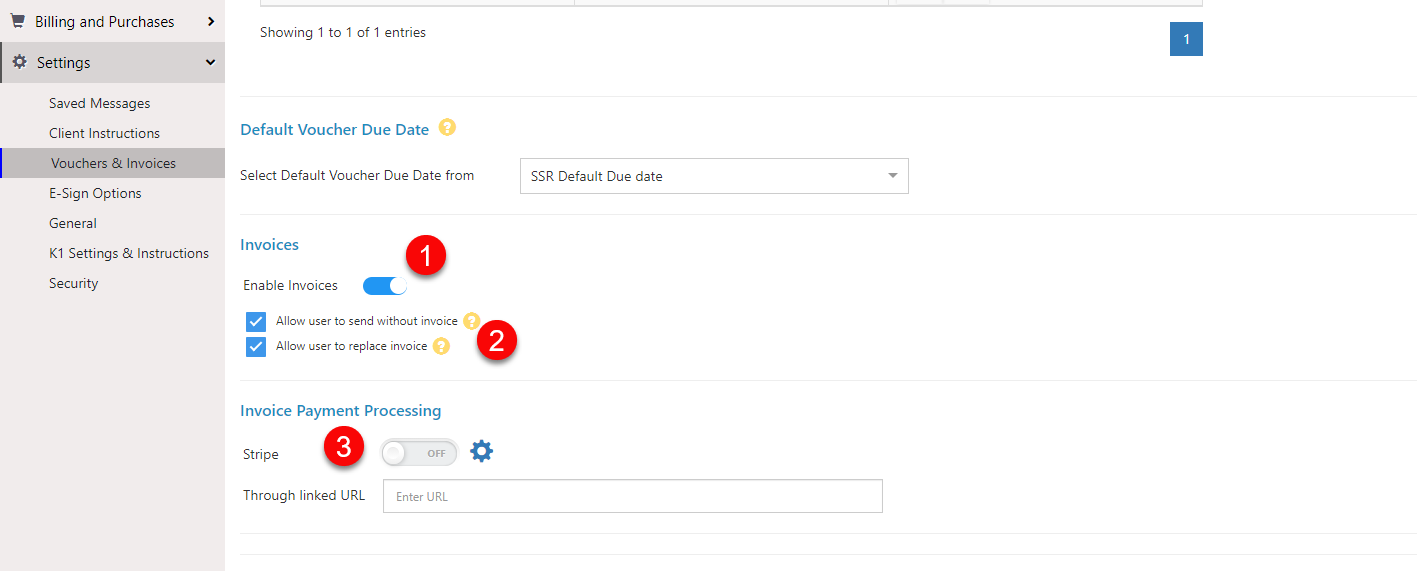Click pagination page 1 button

click(1186, 39)
